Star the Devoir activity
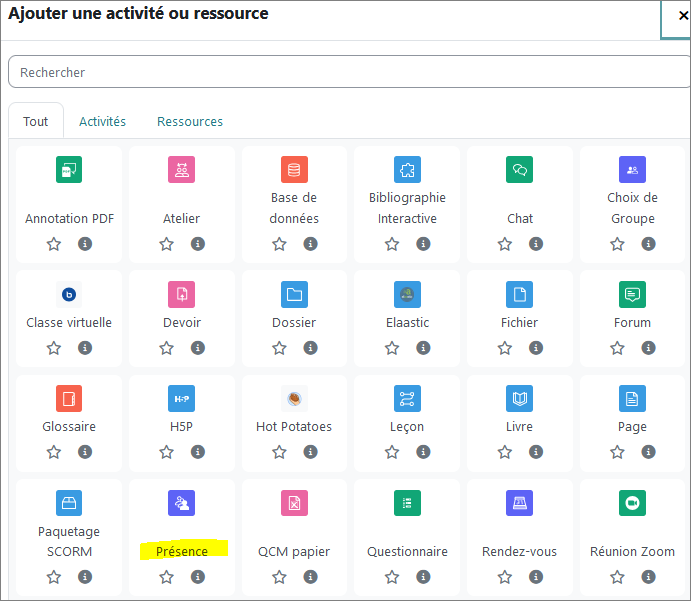Screen dimensions: 691x601 (167, 348)
